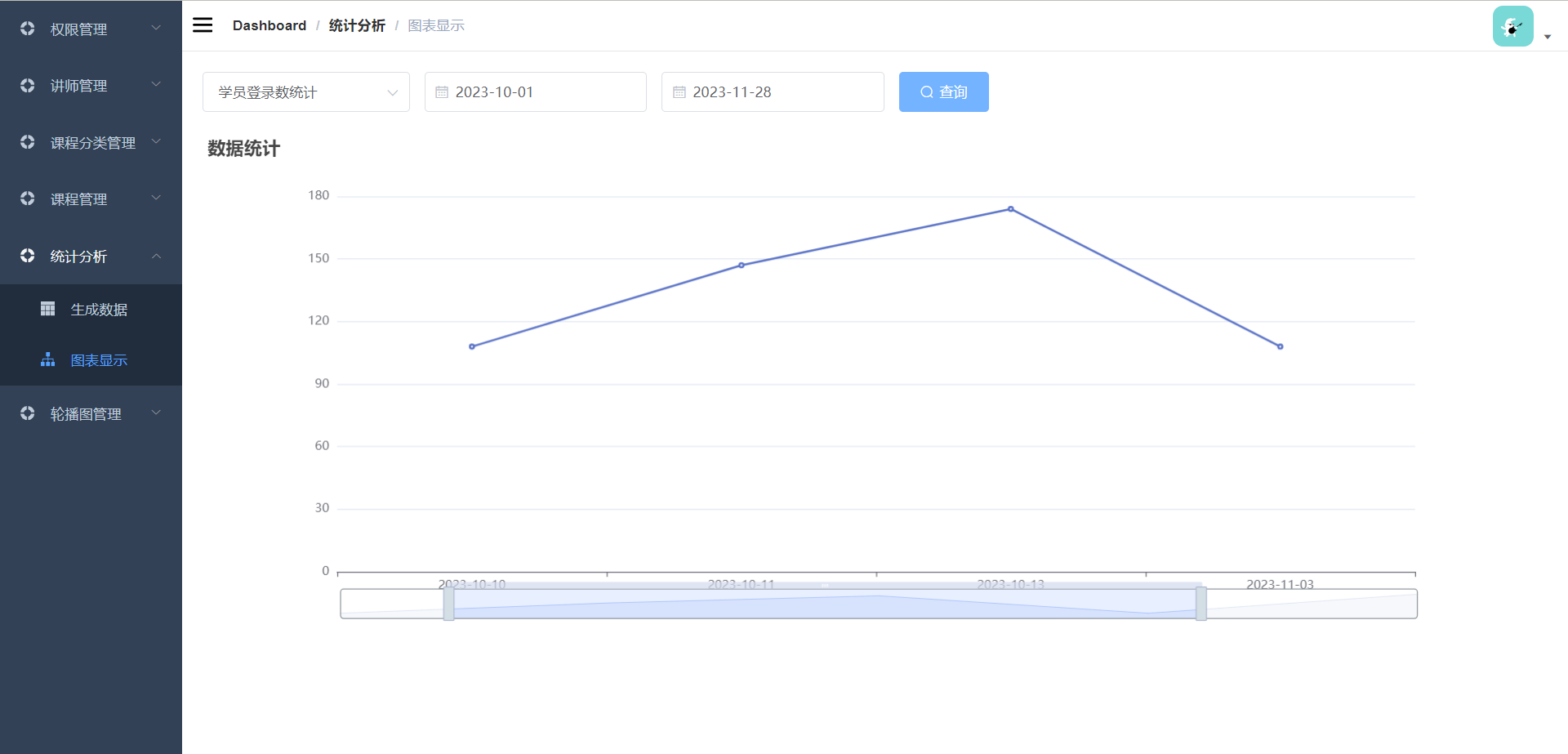Click the 生成数据 grid icon
1568x754 pixels.
(48, 309)
